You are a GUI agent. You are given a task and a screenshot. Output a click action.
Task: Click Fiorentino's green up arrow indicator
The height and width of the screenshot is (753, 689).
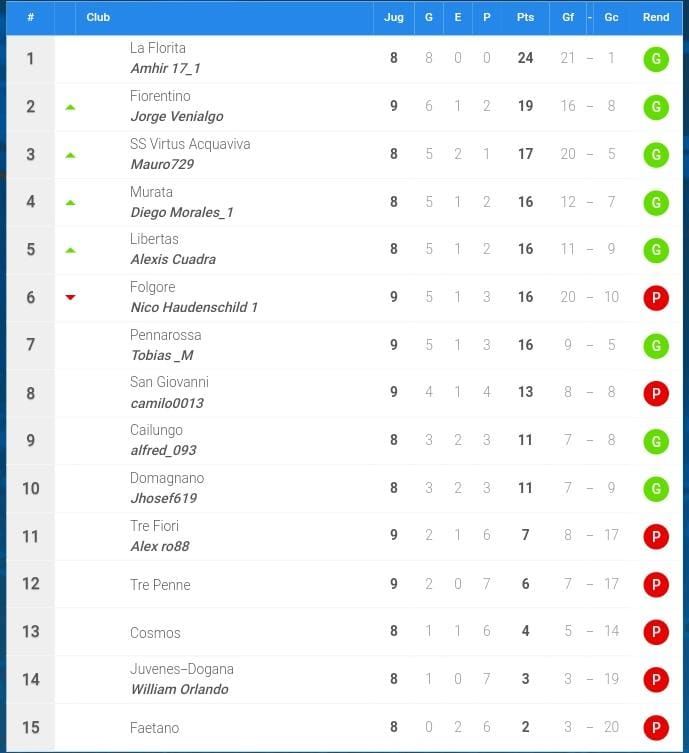click(70, 107)
